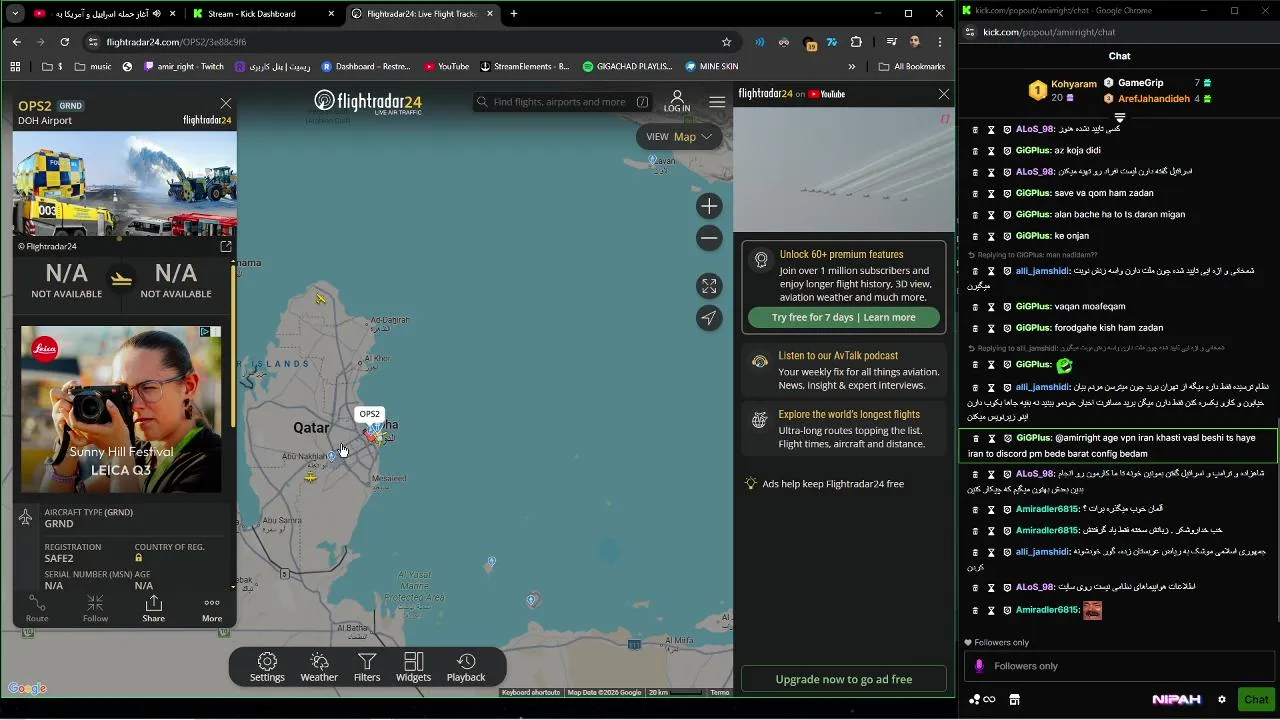Open YouTube bookmark
Viewport: 1280px width, 720px height.
(446, 66)
